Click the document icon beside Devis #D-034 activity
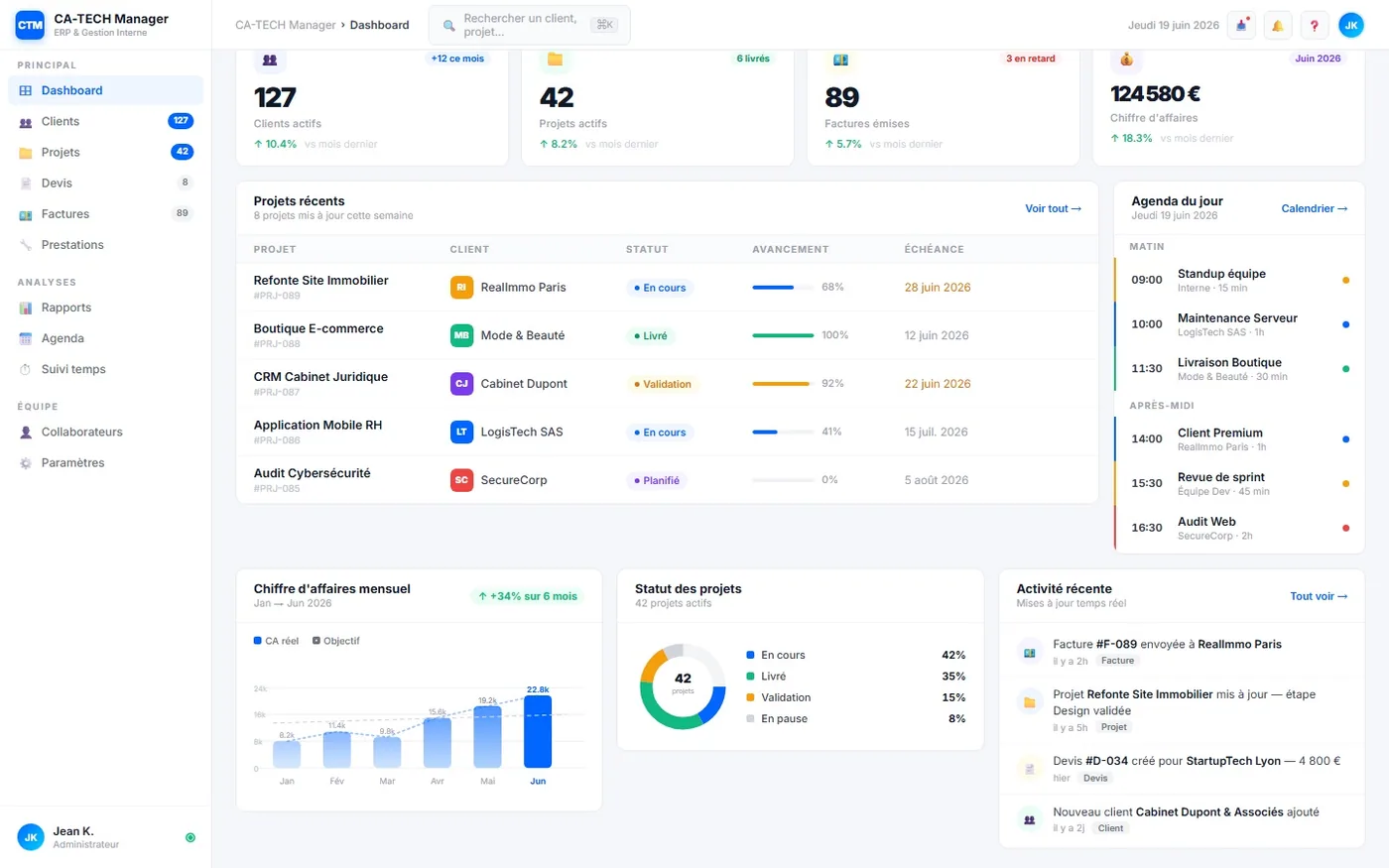This screenshot has width=1389, height=868. [1030, 769]
